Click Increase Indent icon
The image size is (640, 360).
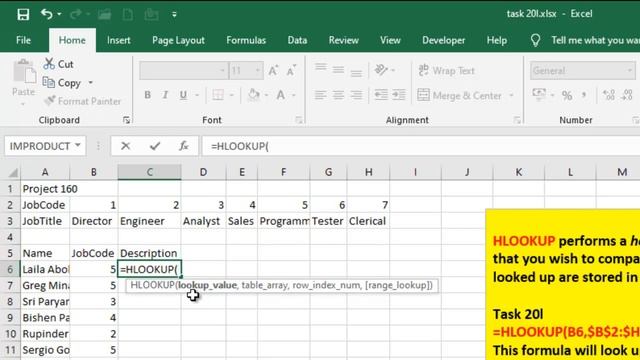[399, 95]
